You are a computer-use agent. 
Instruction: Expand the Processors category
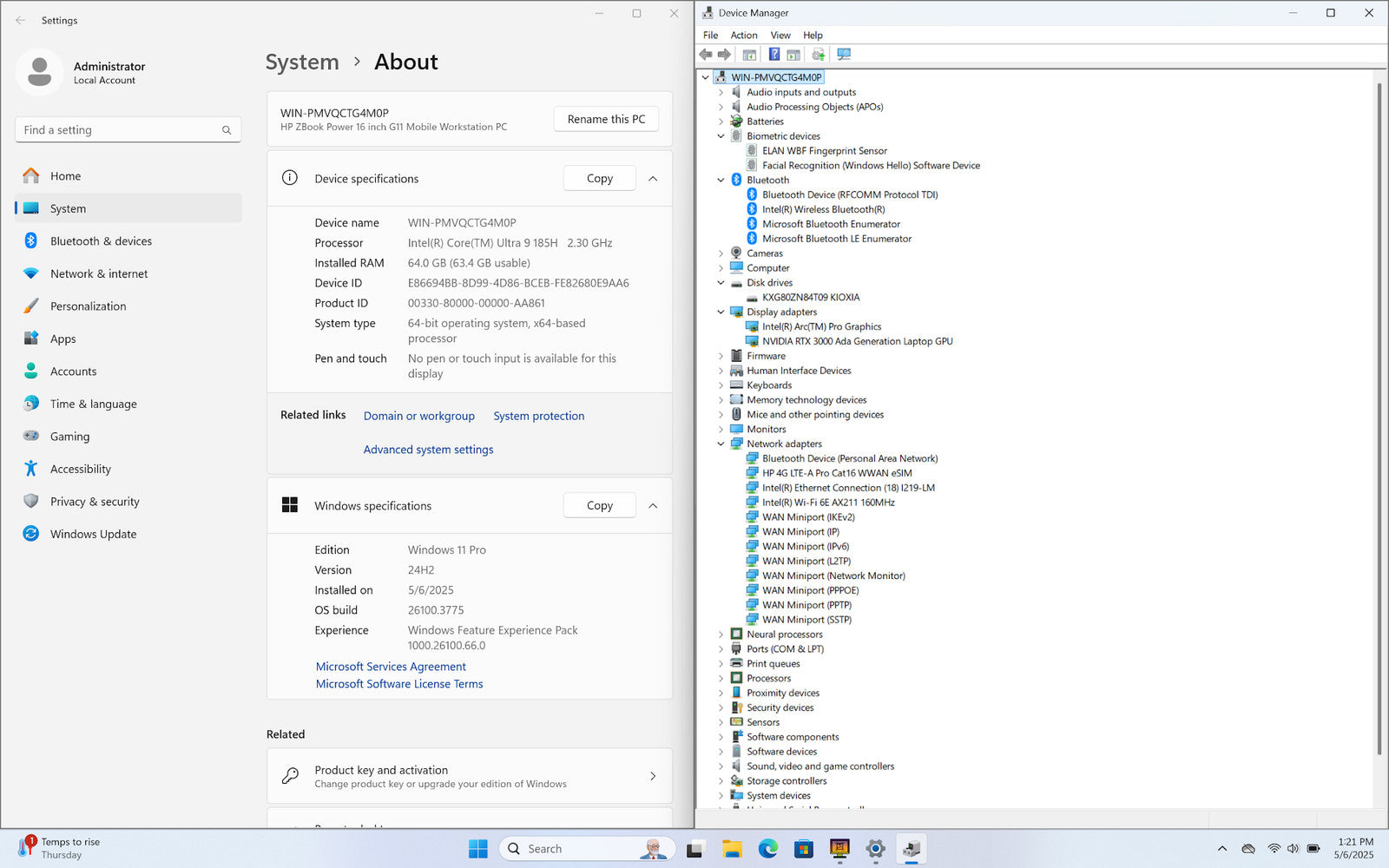pos(721,678)
